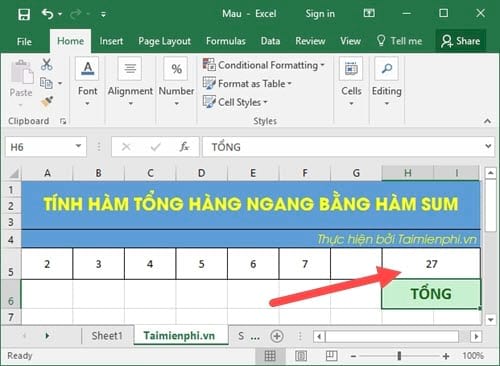Open the View tab

[x=350, y=41]
